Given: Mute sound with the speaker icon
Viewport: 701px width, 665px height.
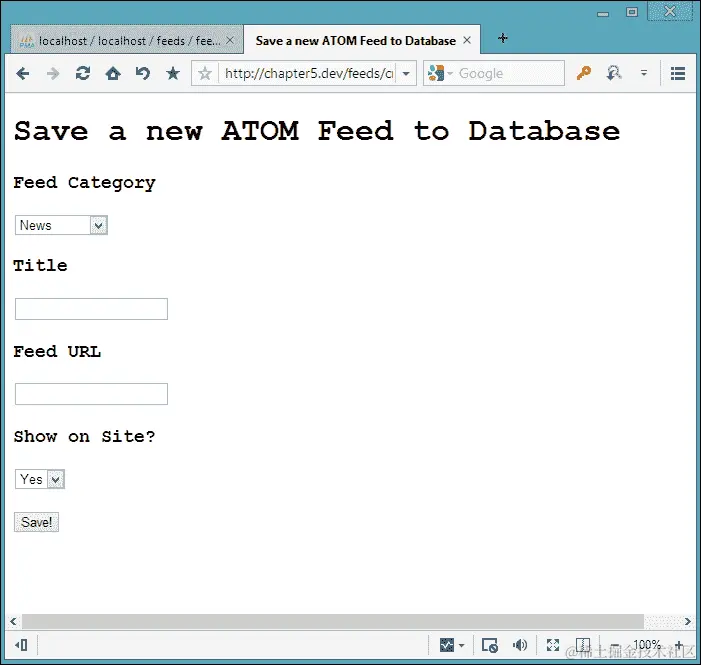Looking at the screenshot, I should tap(520, 645).
